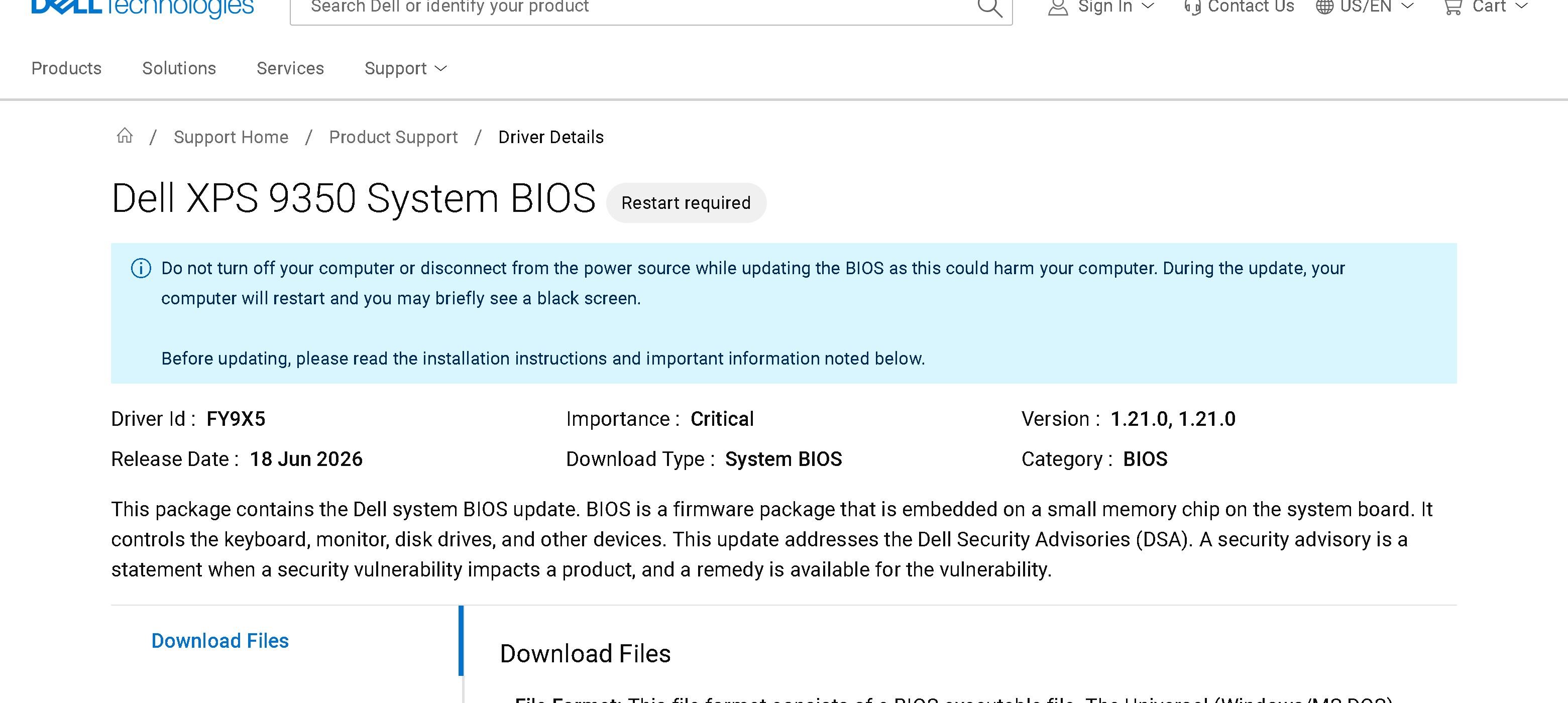Follow the Product Support breadcrumb link
The height and width of the screenshot is (703, 1568).
393,137
